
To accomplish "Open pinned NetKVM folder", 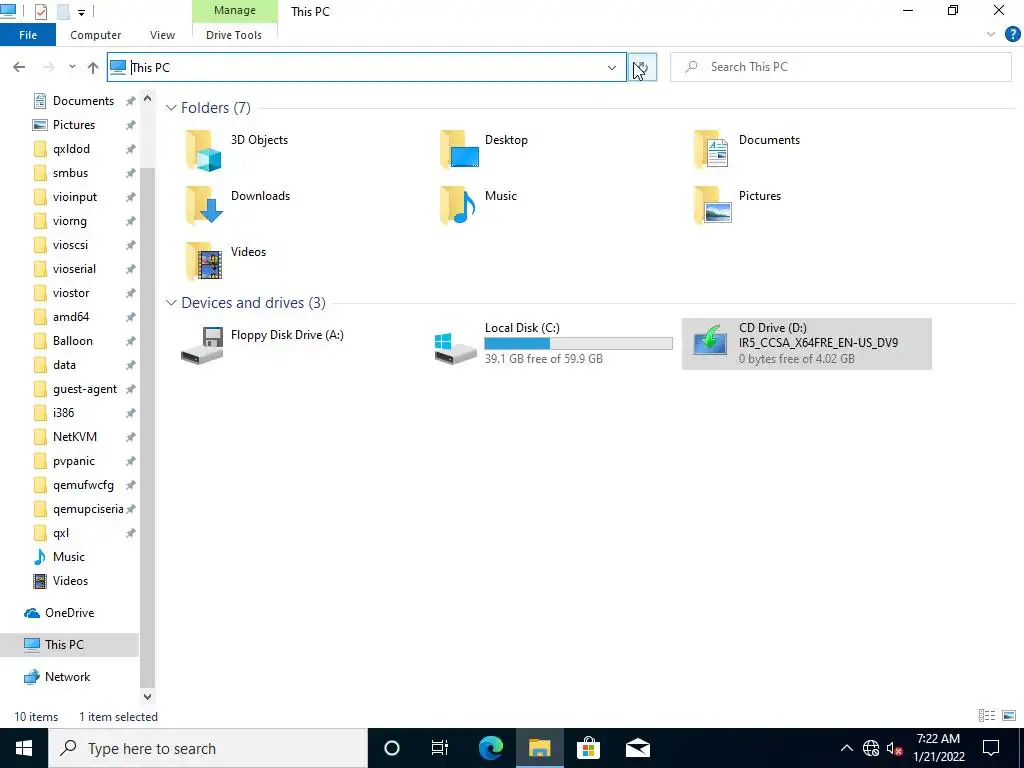I will 74,437.
